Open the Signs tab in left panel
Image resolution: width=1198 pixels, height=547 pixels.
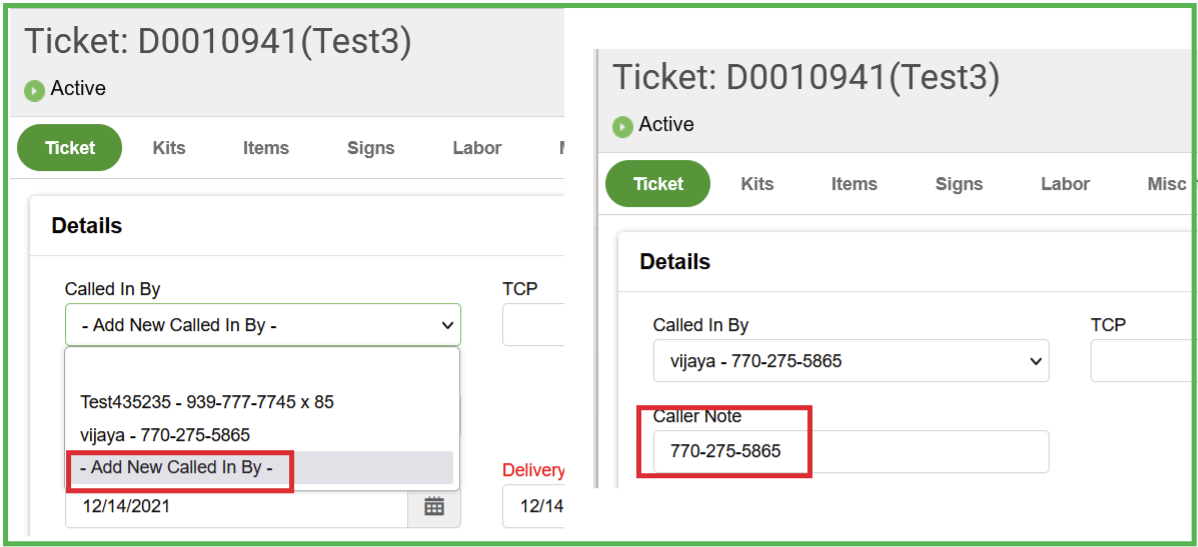click(371, 148)
